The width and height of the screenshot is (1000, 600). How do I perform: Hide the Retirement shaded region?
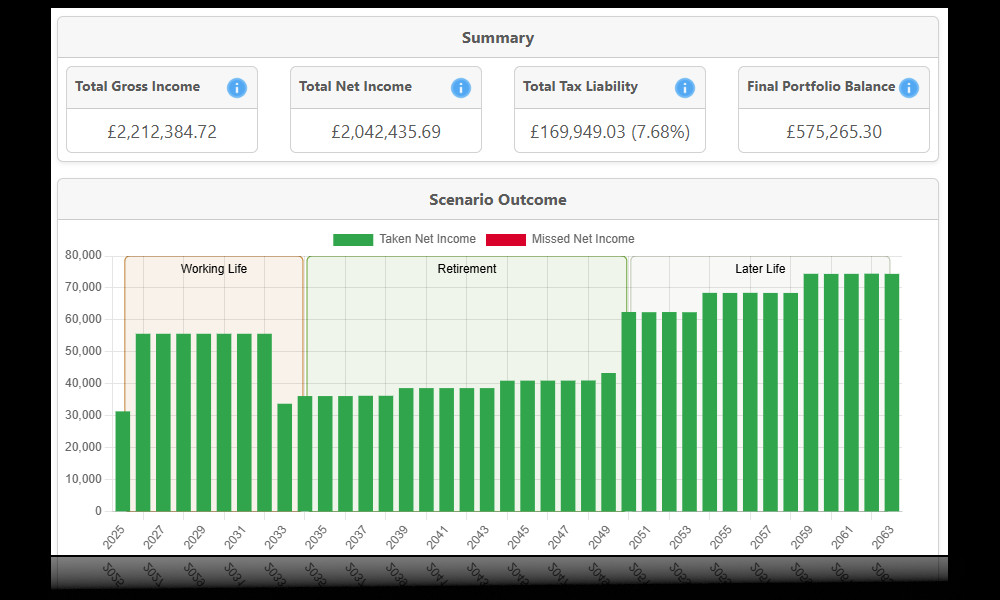[466, 269]
